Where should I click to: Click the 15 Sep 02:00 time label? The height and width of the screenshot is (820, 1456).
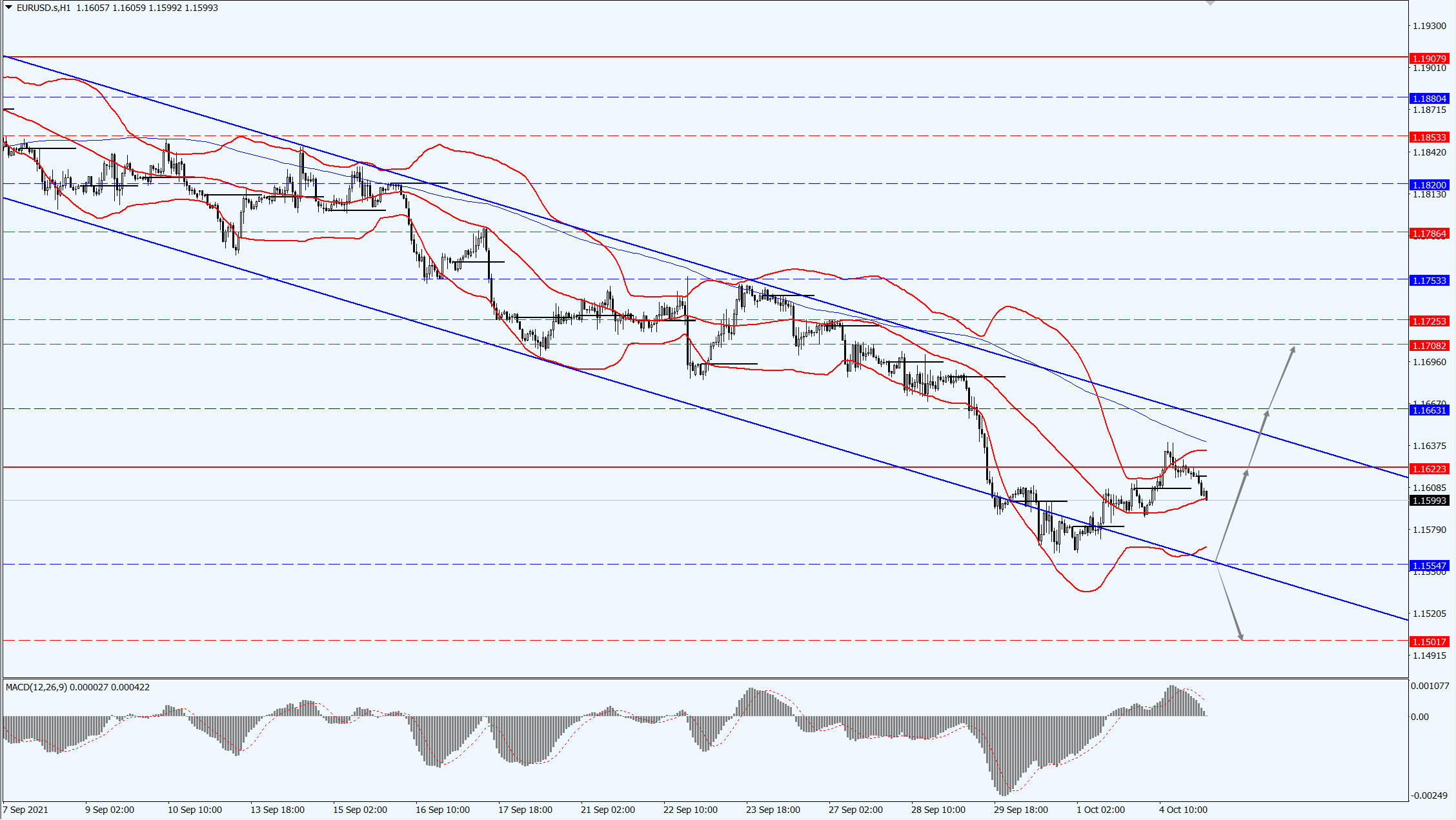point(360,810)
